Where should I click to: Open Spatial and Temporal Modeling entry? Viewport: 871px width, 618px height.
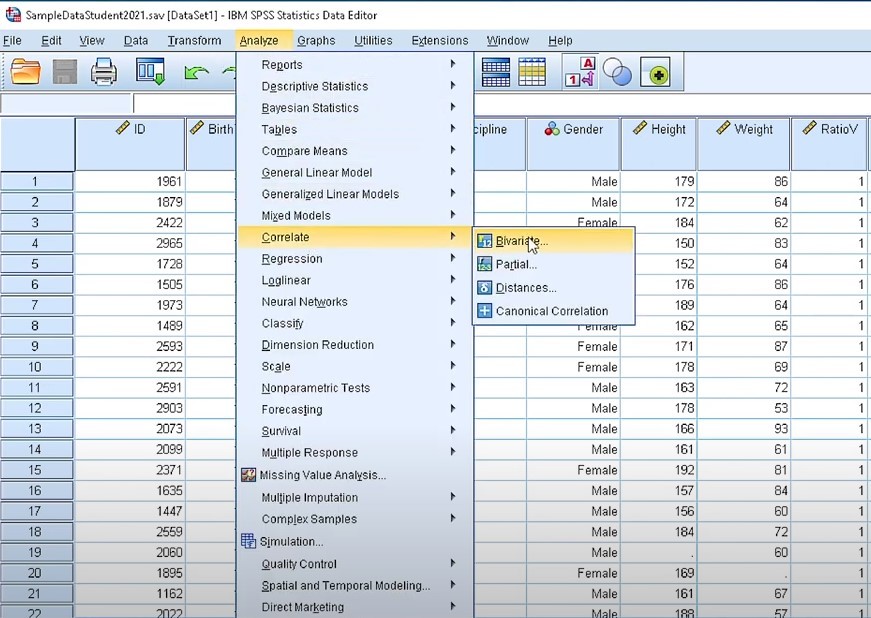pyautogui.click(x=356, y=586)
